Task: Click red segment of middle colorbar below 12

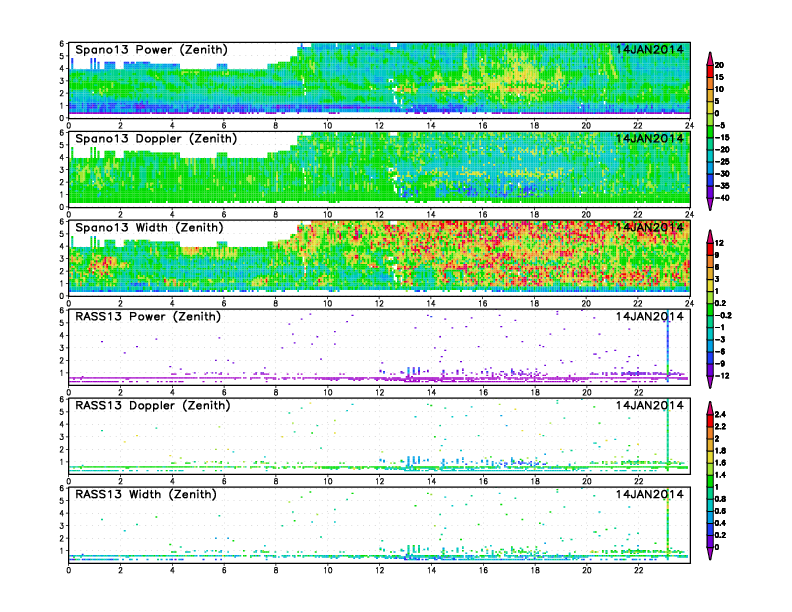Action: point(710,249)
